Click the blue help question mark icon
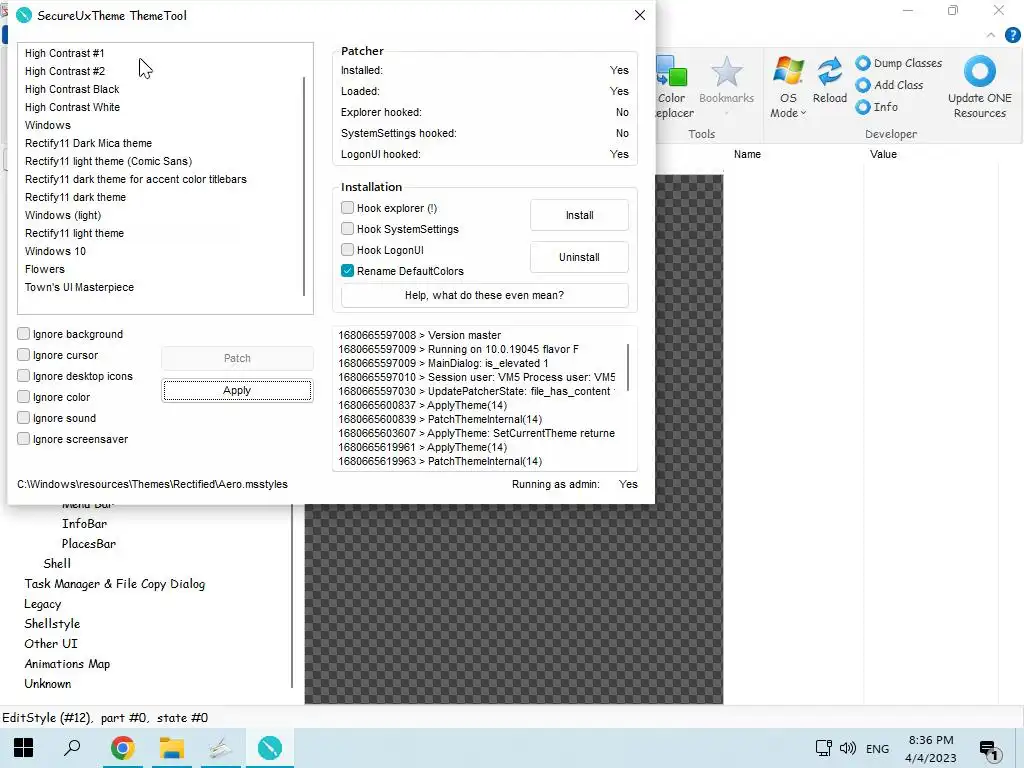Viewport: 1024px width, 768px height. pos(1012,35)
